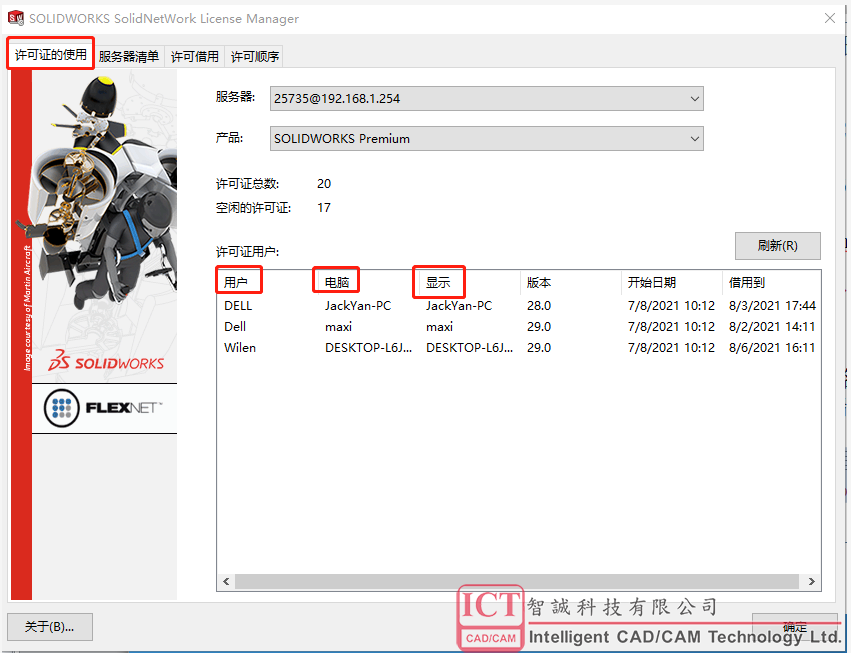Click the 8/2/2021 14:11 borrow date

(x=772, y=327)
